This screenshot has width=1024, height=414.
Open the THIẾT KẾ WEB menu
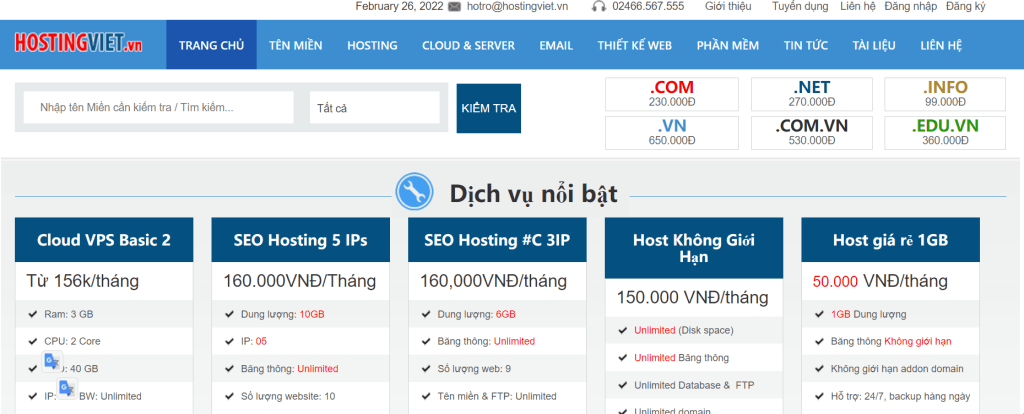[x=634, y=45]
